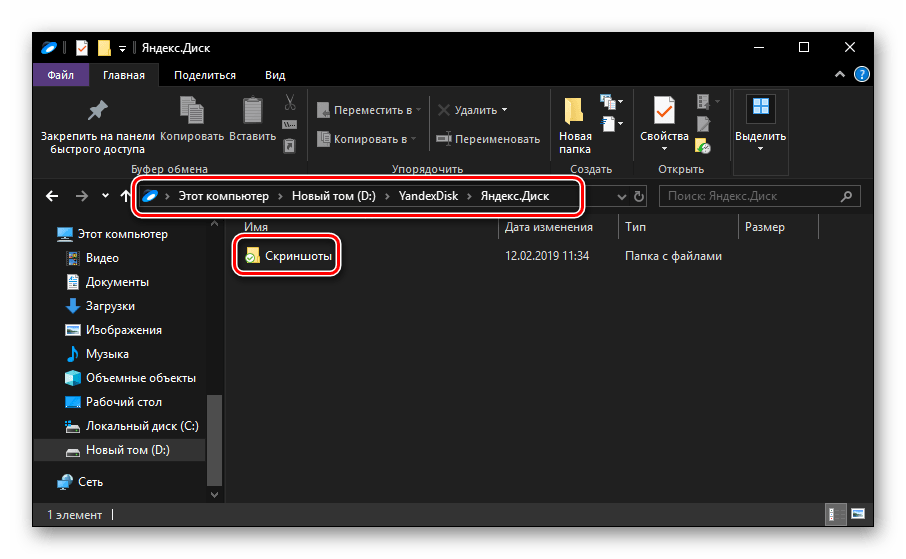Expand address bar history dropdown
906x559 pixels.
click(x=622, y=197)
